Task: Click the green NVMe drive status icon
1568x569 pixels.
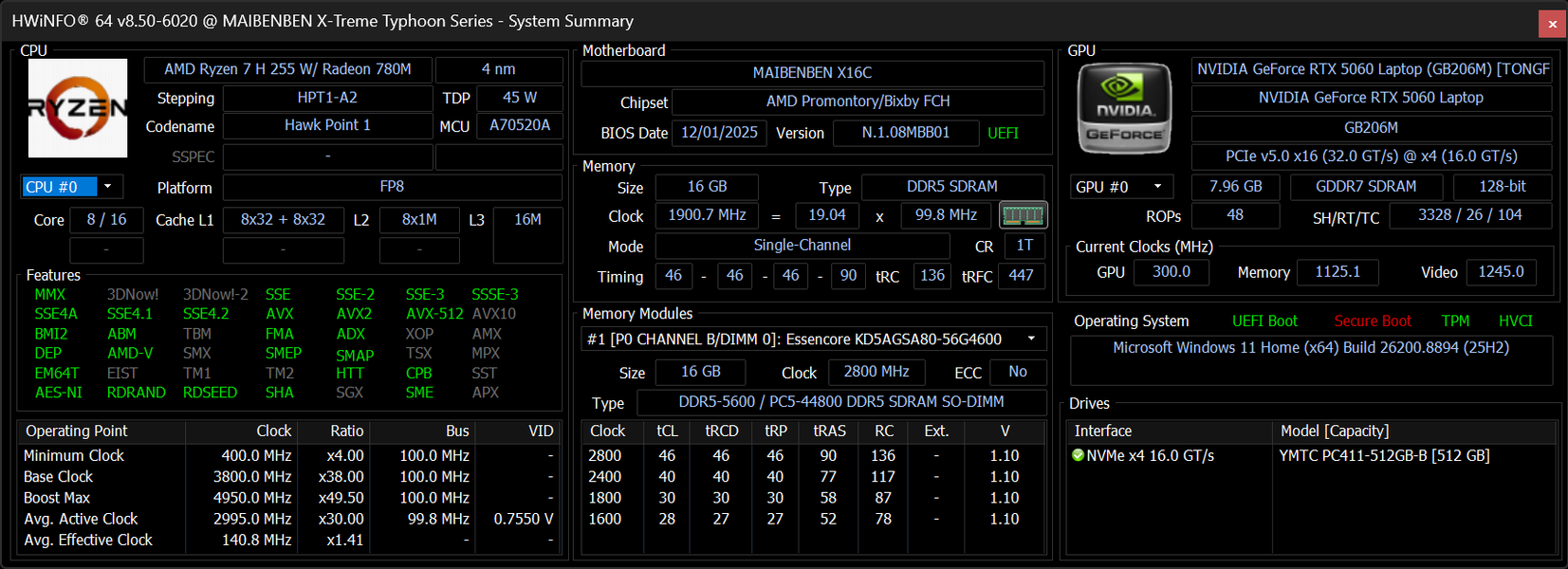Action: point(1078,455)
